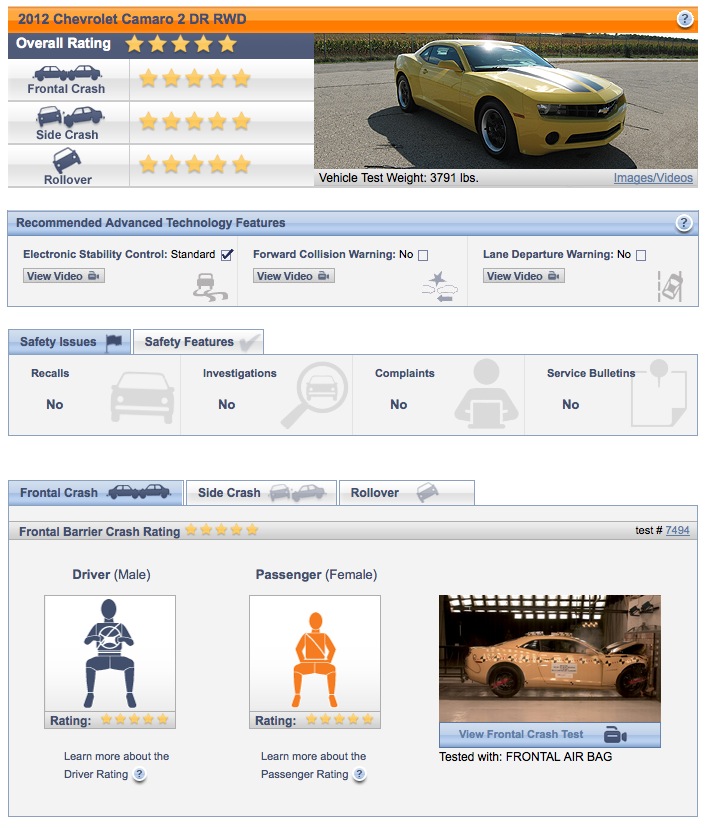View Video for Lane Departure Warning
Viewport: 707px width, 828px height.
(x=524, y=276)
